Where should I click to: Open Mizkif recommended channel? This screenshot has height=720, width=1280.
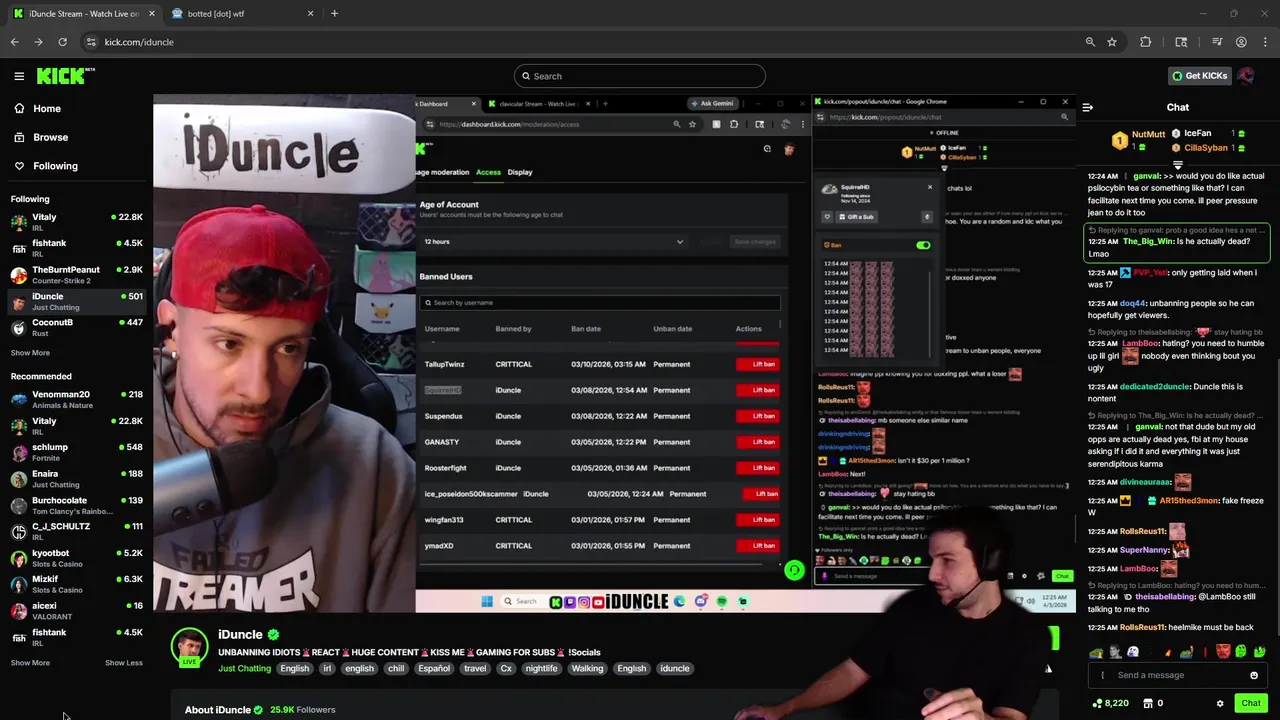tap(77, 584)
